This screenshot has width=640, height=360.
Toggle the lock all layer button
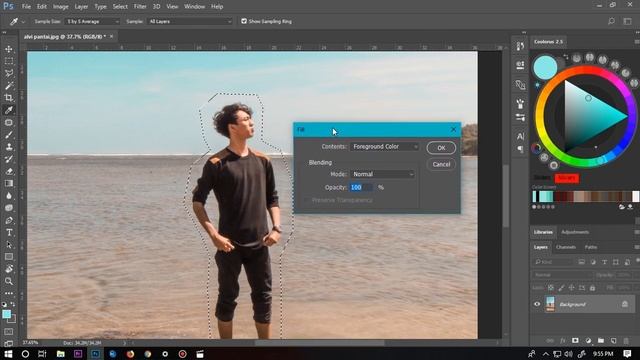[592, 288]
